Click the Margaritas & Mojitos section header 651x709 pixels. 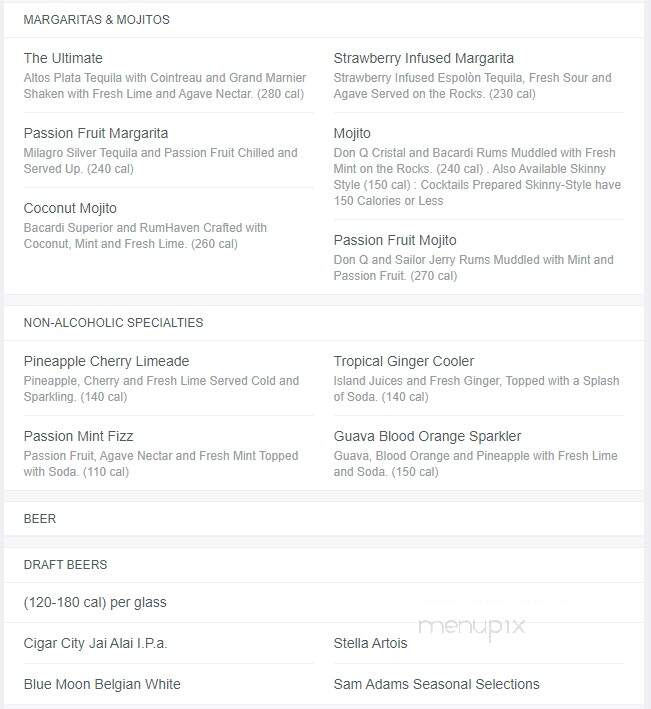(96, 20)
